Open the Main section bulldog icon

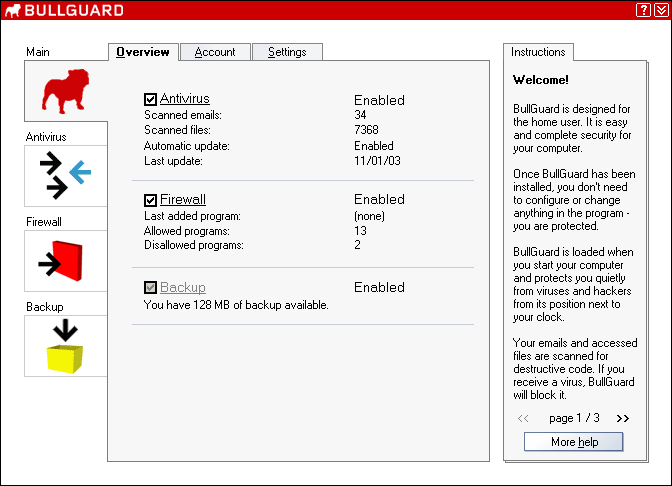coord(66,91)
